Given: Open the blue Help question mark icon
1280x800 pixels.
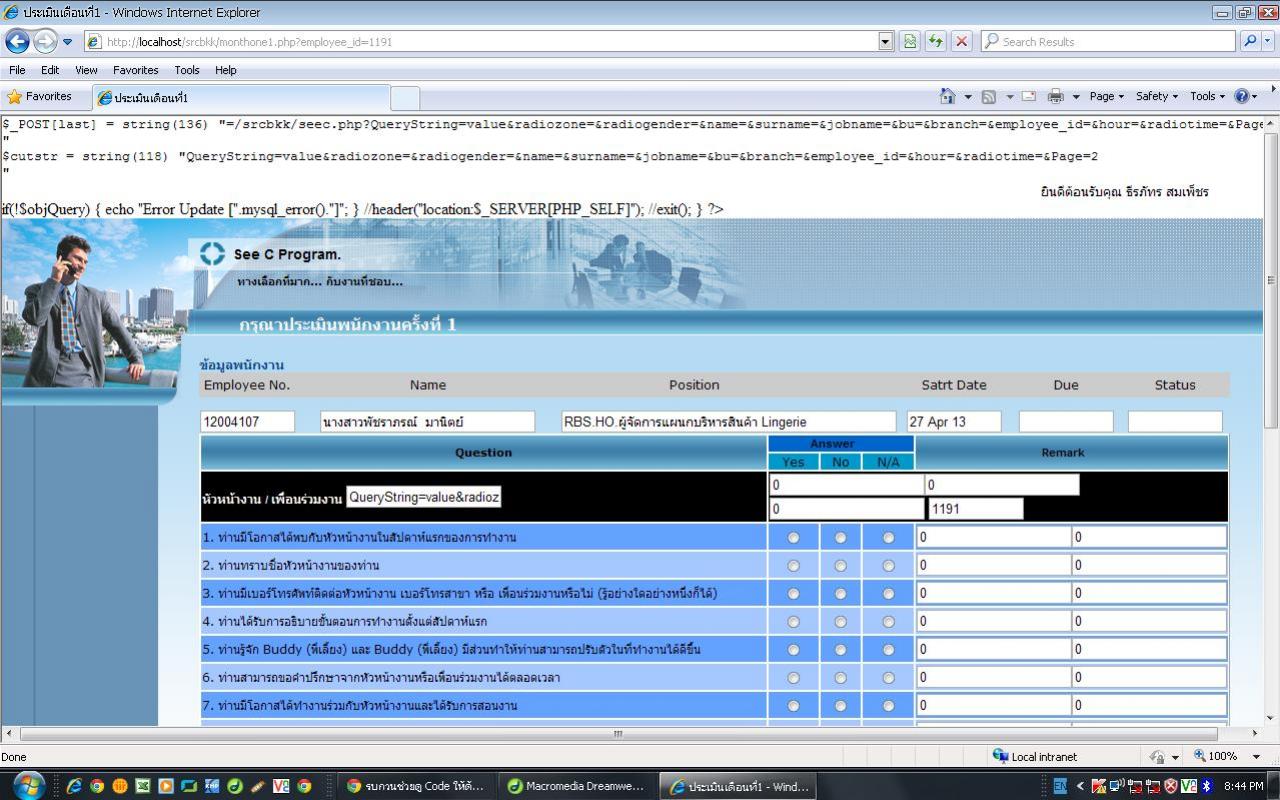Looking at the screenshot, I should pos(1242,96).
